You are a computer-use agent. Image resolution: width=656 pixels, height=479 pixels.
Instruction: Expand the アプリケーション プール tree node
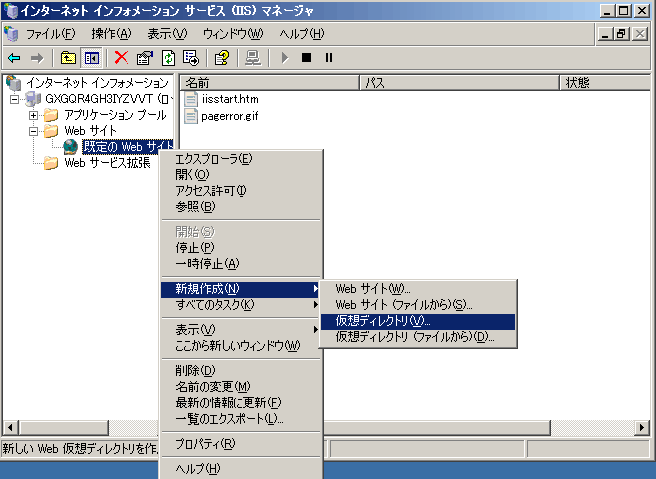[x=34, y=115]
